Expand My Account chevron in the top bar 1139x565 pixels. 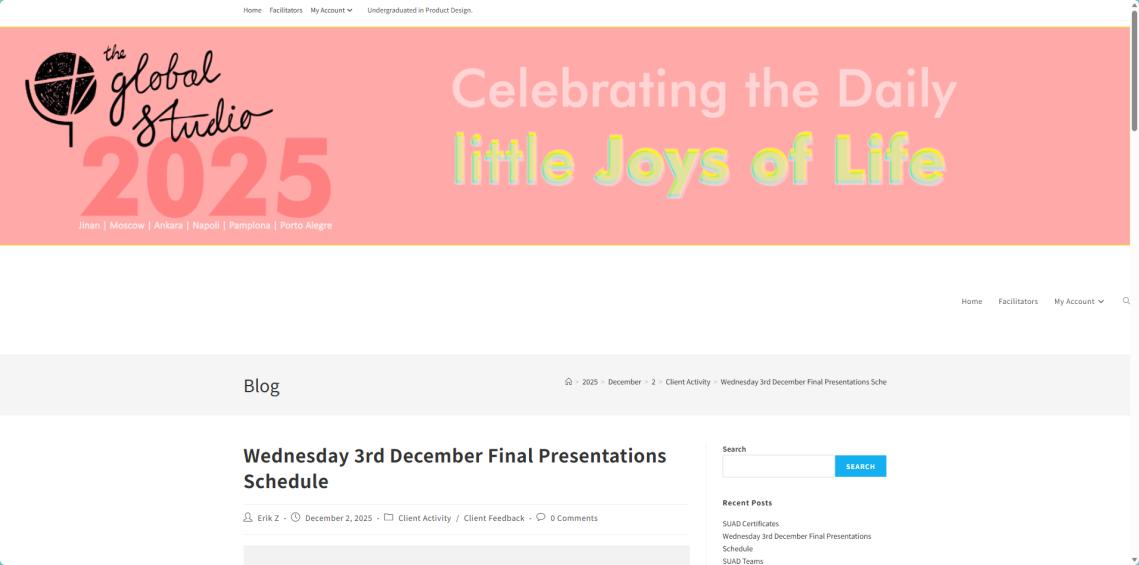(x=350, y=10)
